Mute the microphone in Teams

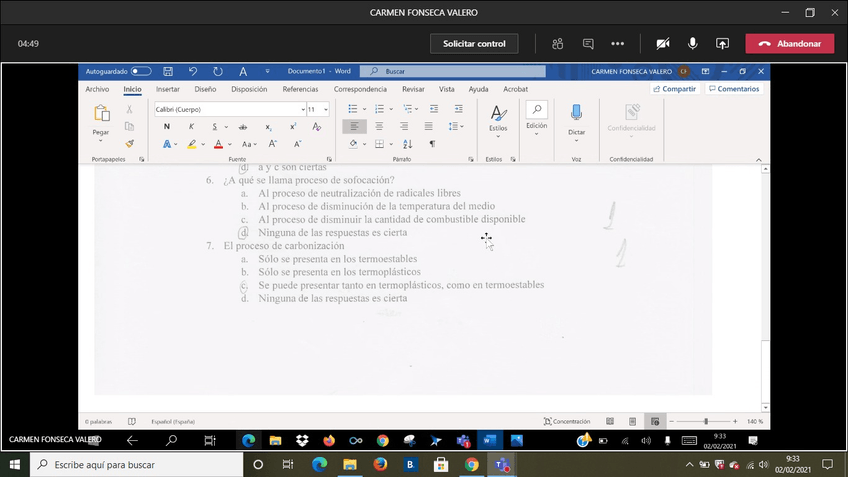pyautogui.click(x=692, y=44)
